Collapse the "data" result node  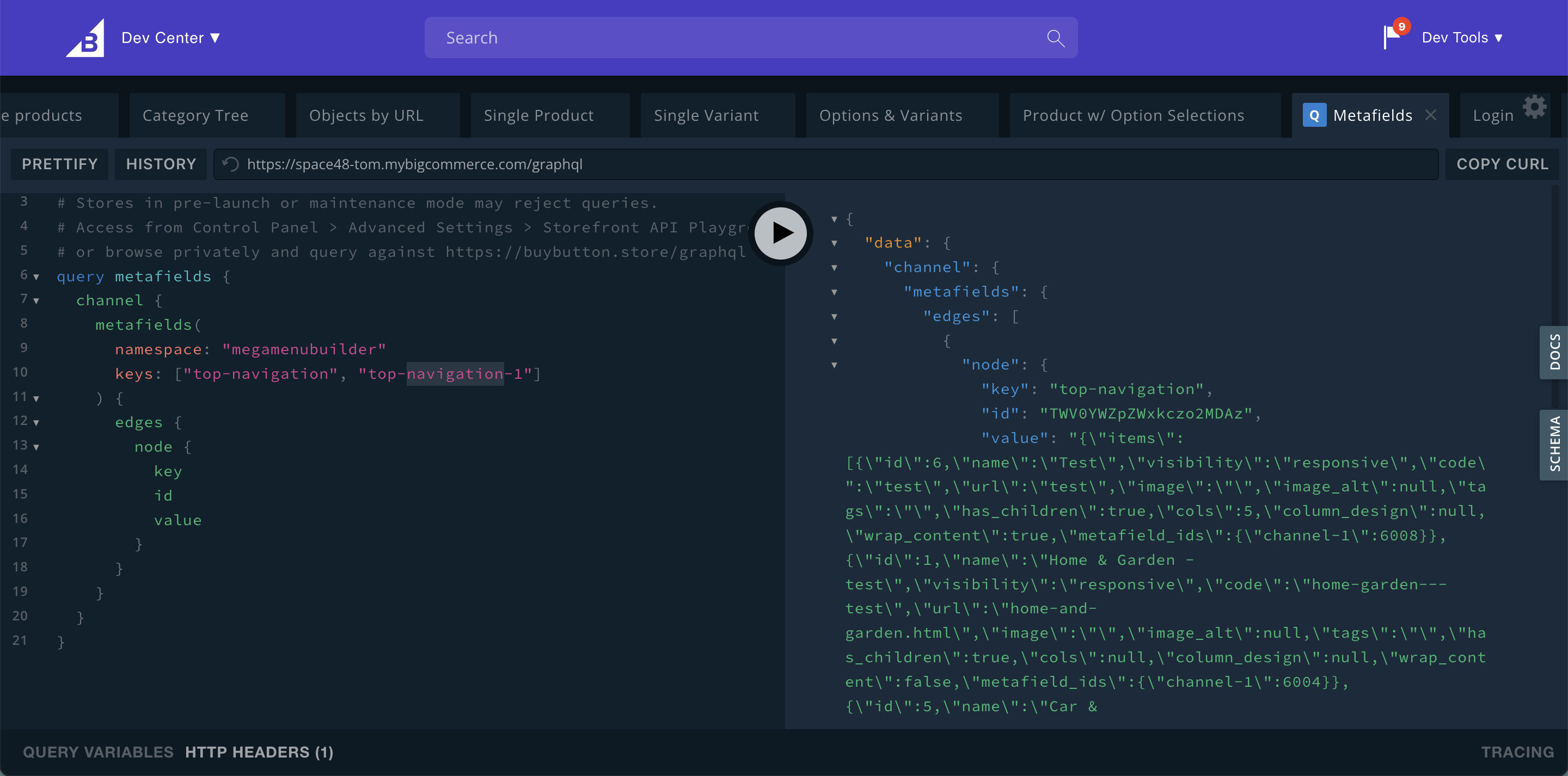[x=834, y=243]
